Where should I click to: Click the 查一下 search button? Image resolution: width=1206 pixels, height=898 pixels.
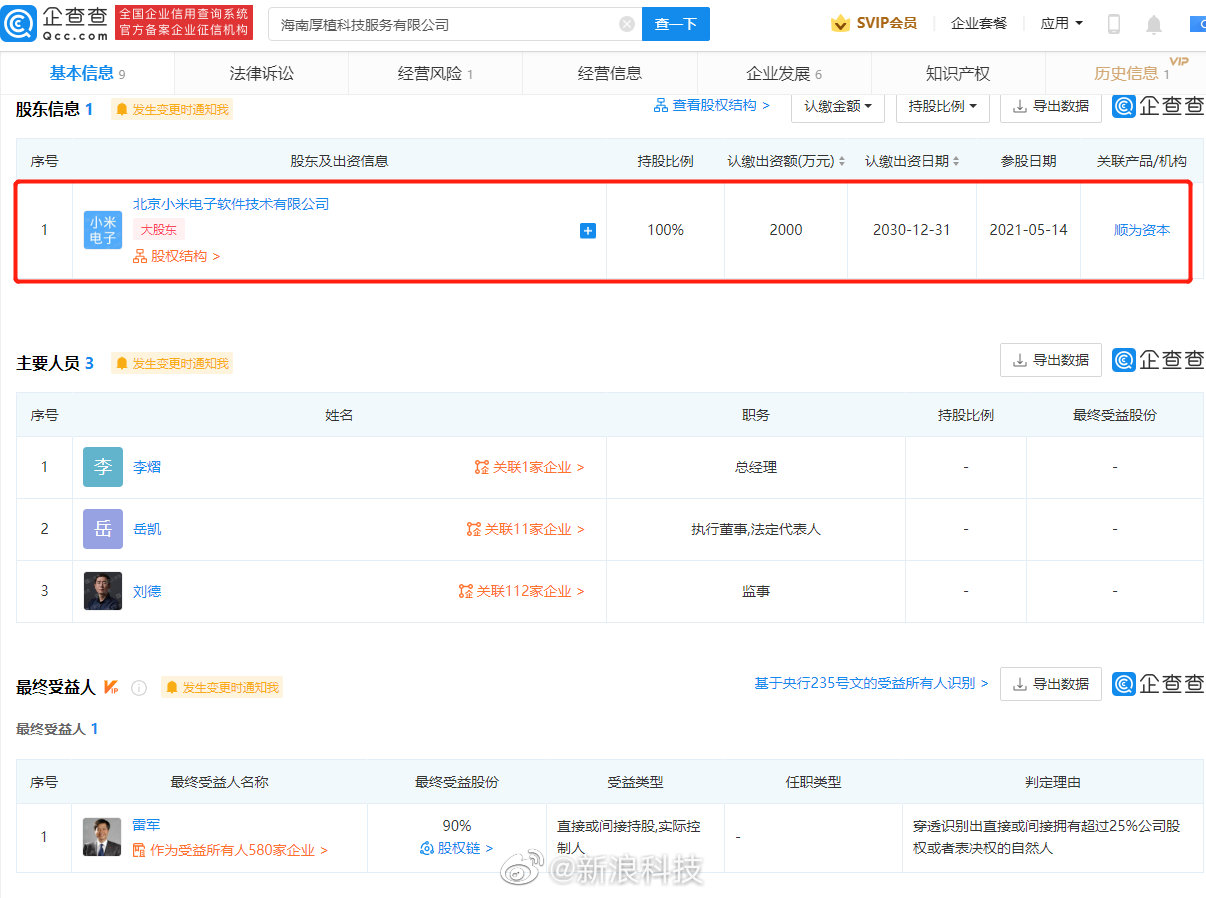click(x=675, y=24)
